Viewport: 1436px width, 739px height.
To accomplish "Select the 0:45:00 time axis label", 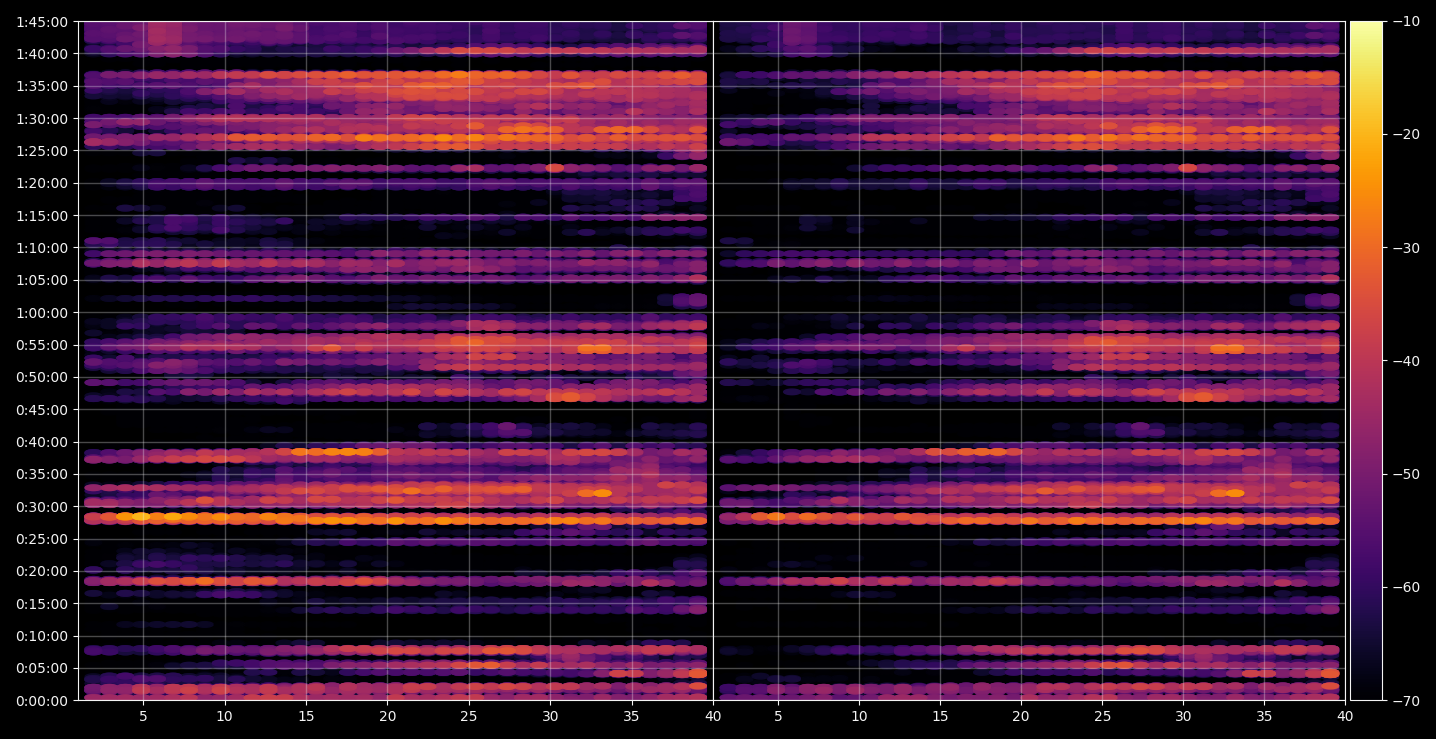I will coord(42,410).
